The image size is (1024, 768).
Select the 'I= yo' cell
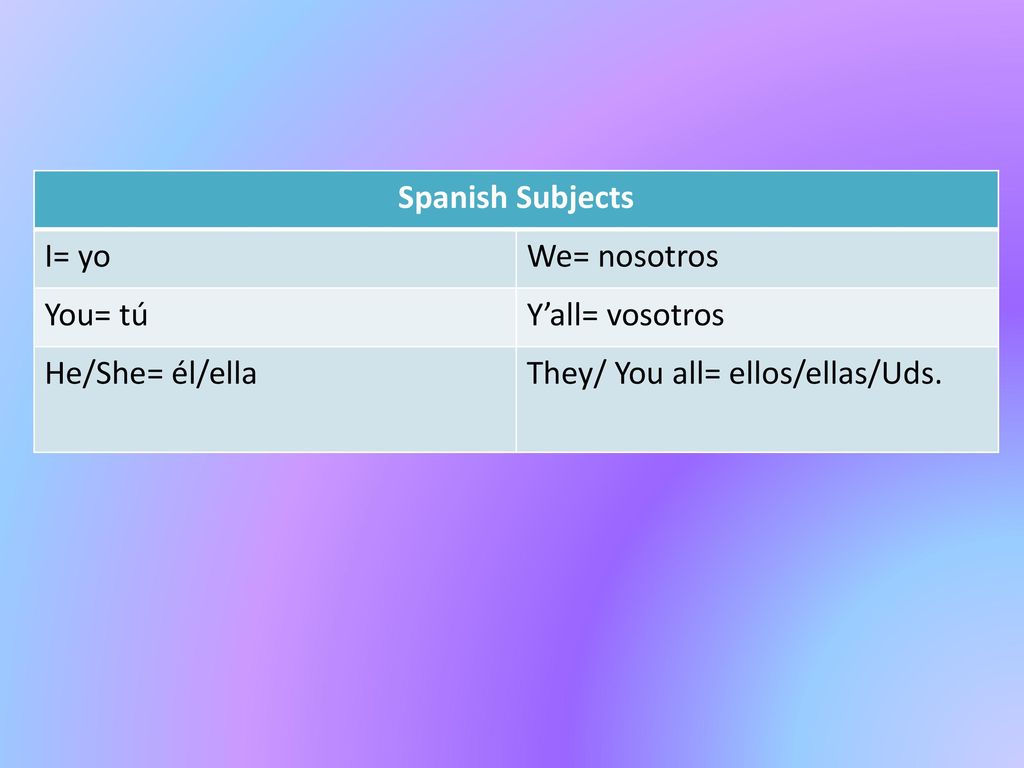click(x=275, y=259)
